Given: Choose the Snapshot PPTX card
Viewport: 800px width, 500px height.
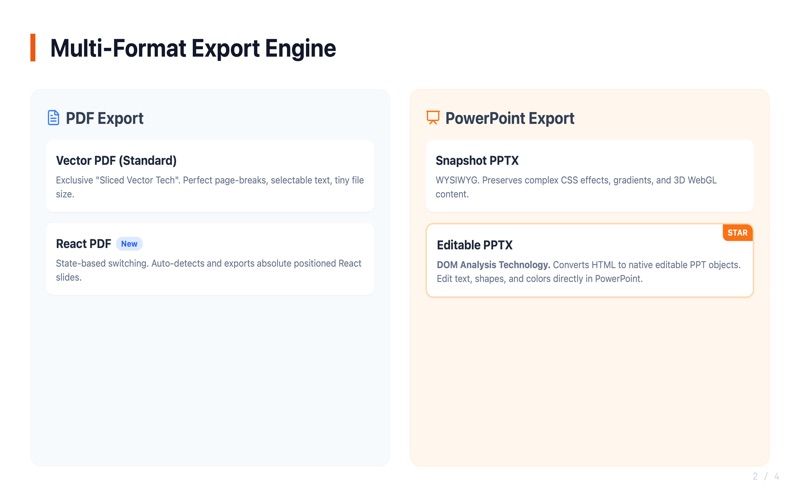Looking at the screenshot, I should (x=590, y=176).
